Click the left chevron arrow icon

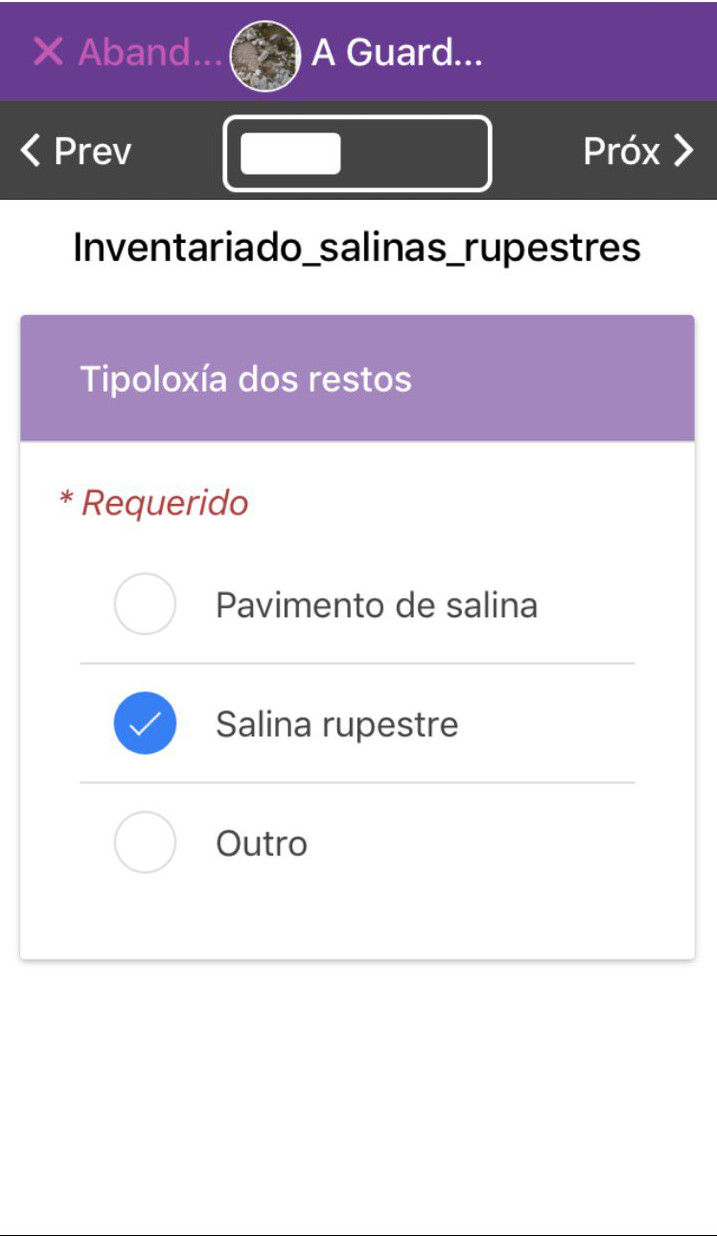click(x=30, y=151)
